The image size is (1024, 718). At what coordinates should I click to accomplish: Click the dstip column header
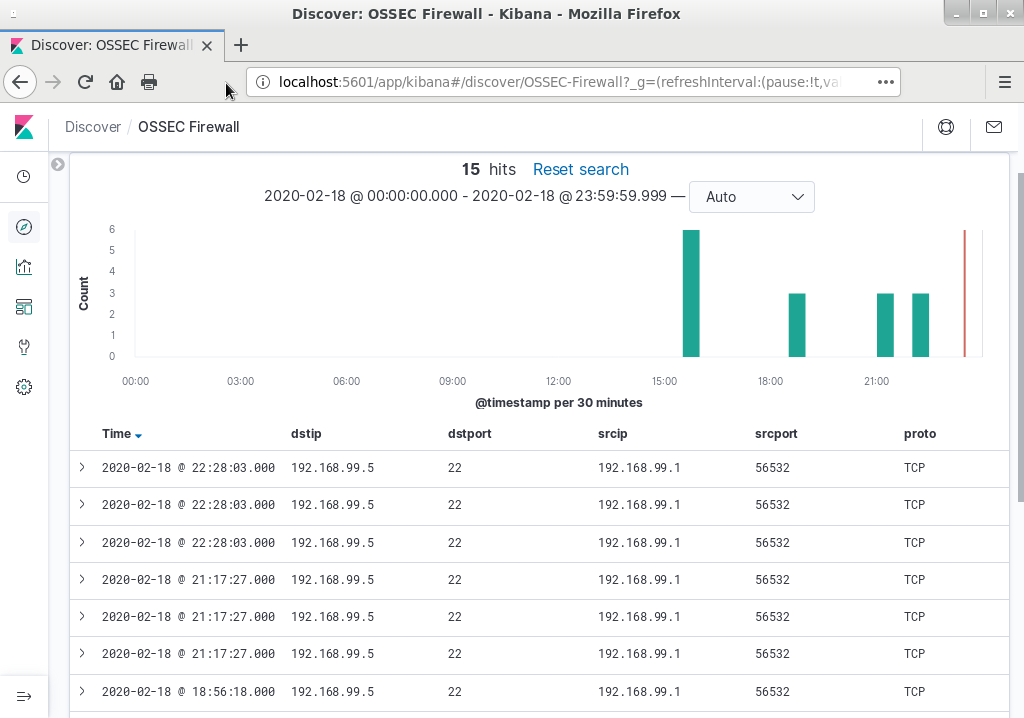pos(306,434)
